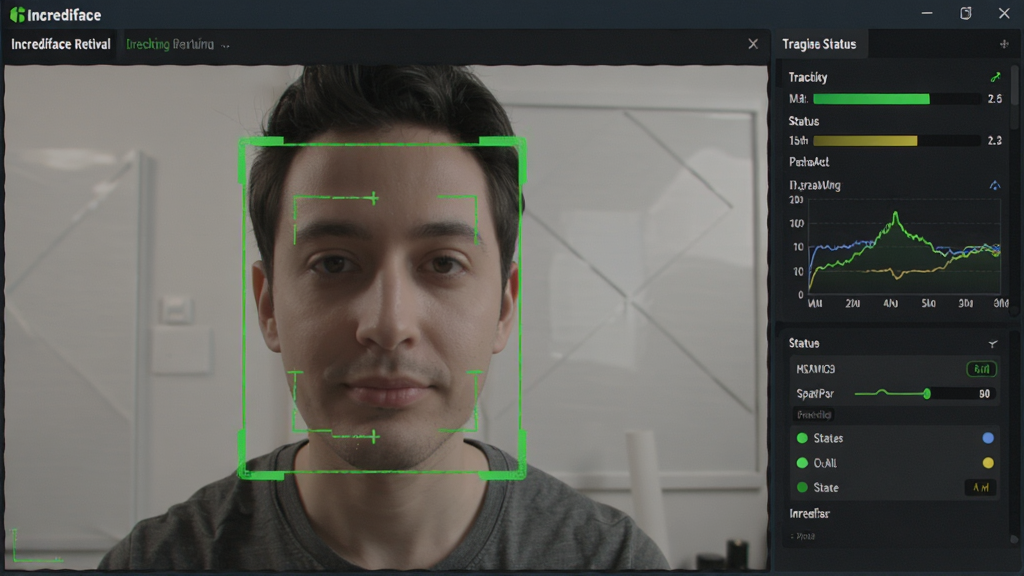
Task: Click the green peak in the line graph
Action: tap(895, 216)
